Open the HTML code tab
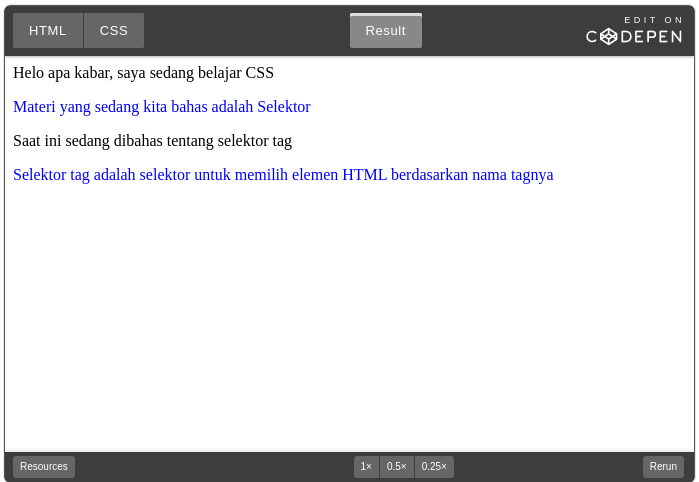The image size is (699, 482). point(48,31)
